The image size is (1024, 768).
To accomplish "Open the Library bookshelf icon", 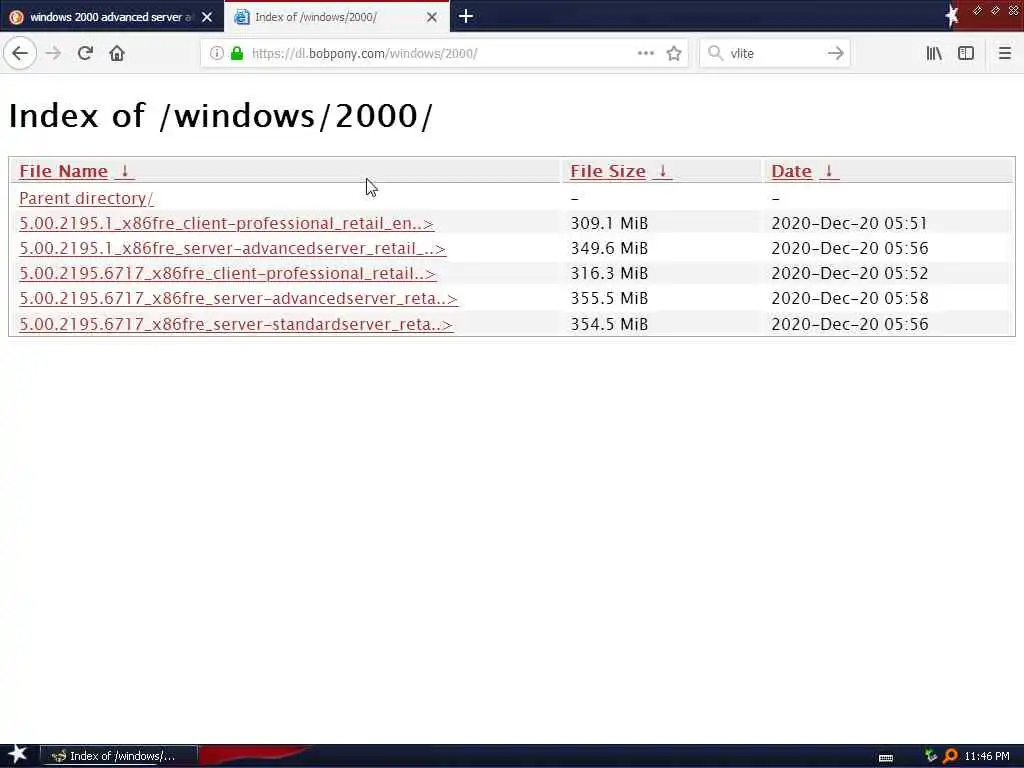I will tap(934, 54).
